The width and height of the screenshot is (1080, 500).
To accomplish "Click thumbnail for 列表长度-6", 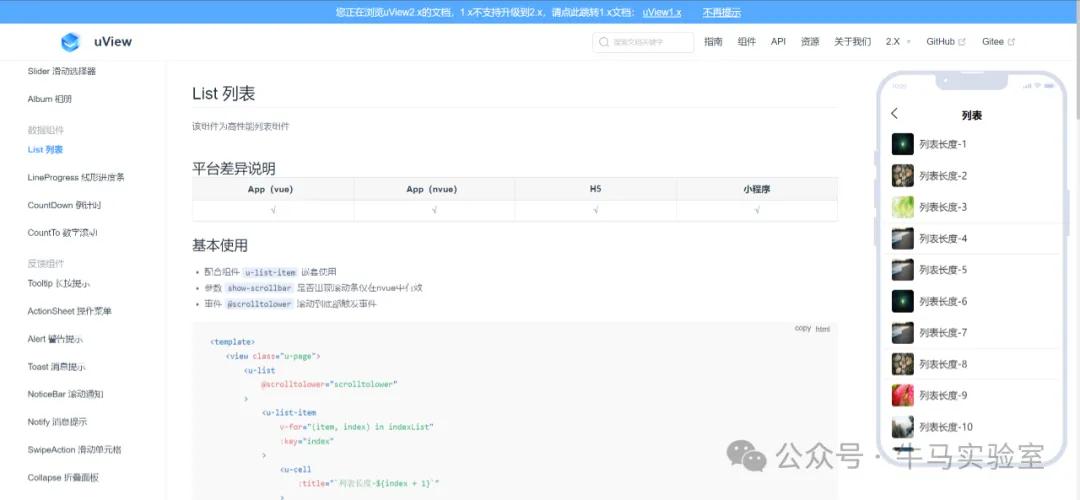I will pos(902,301).
